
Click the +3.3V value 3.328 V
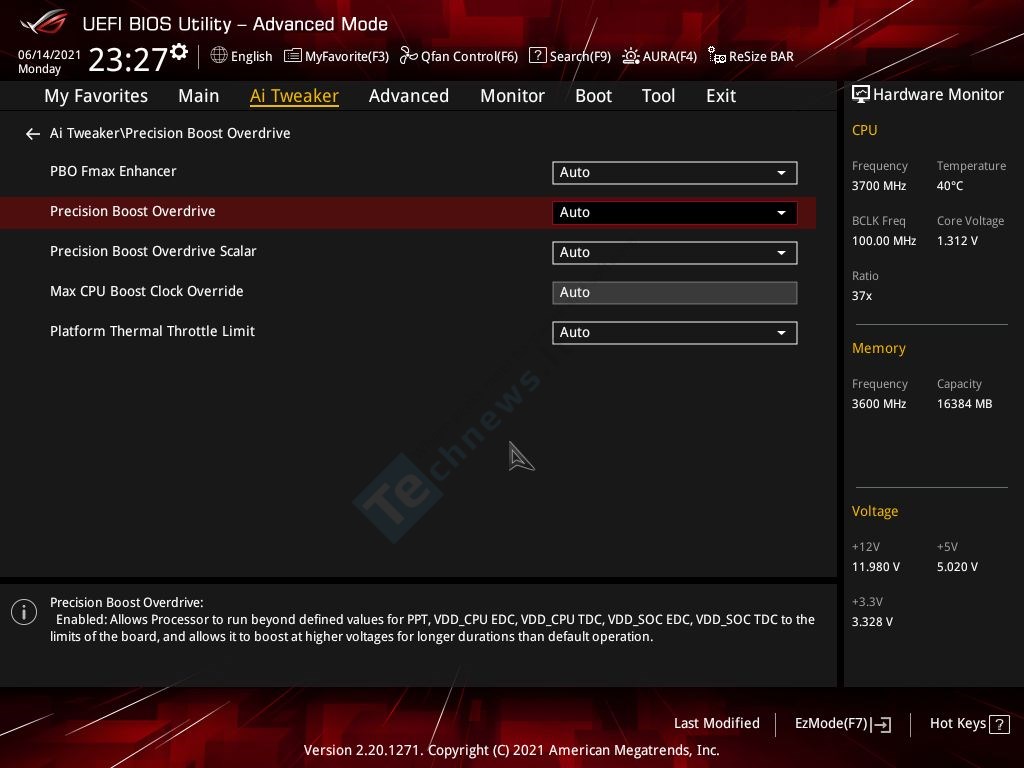pyautogui.click(x=872, y=622)
